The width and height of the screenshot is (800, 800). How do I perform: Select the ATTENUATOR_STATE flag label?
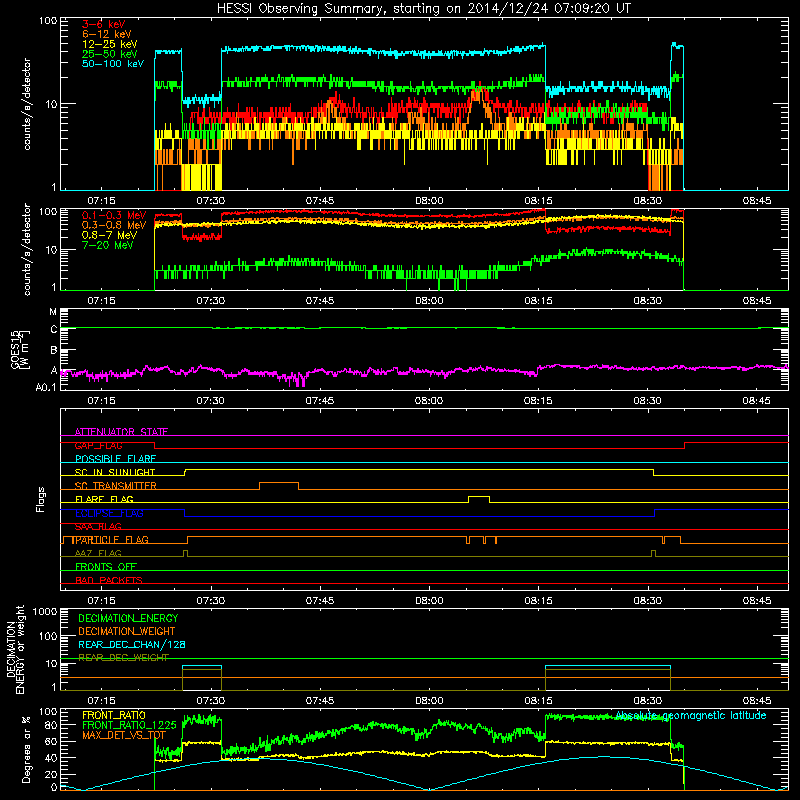121,432
